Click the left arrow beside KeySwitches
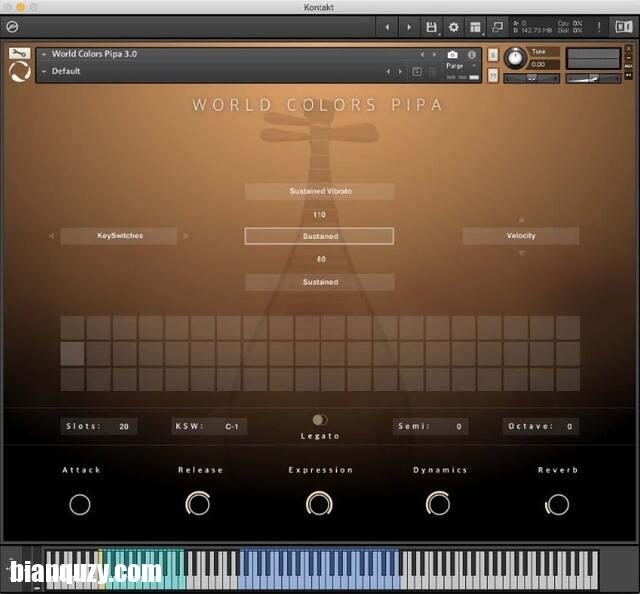 pyautogui.click(x=51, y=236)
